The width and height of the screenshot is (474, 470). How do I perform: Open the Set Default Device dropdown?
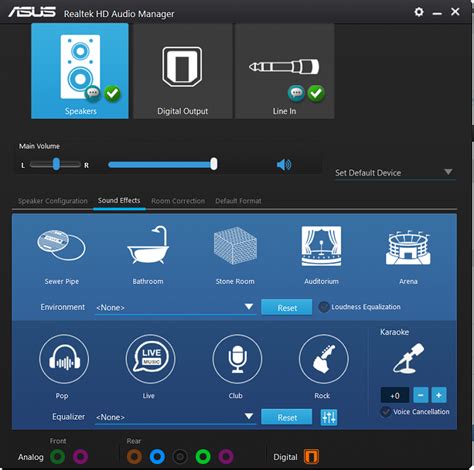pos(395,173)
